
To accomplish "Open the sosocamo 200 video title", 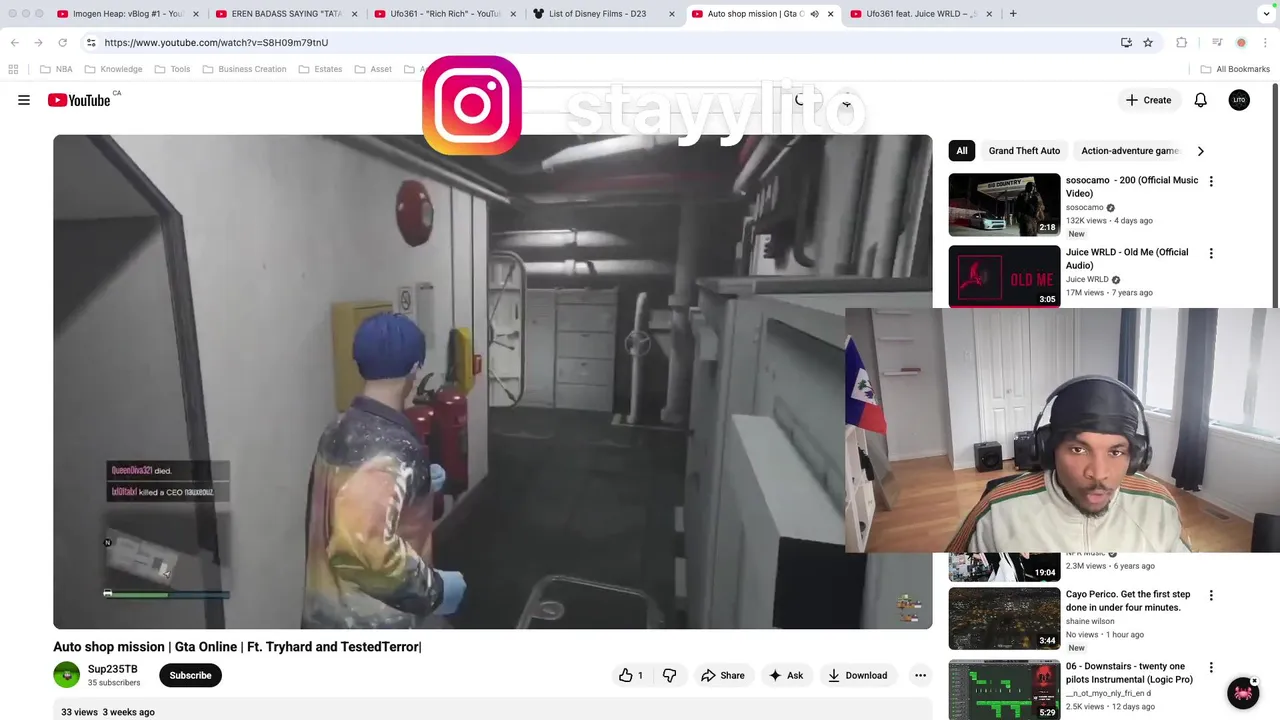I will coord(1131,187).
